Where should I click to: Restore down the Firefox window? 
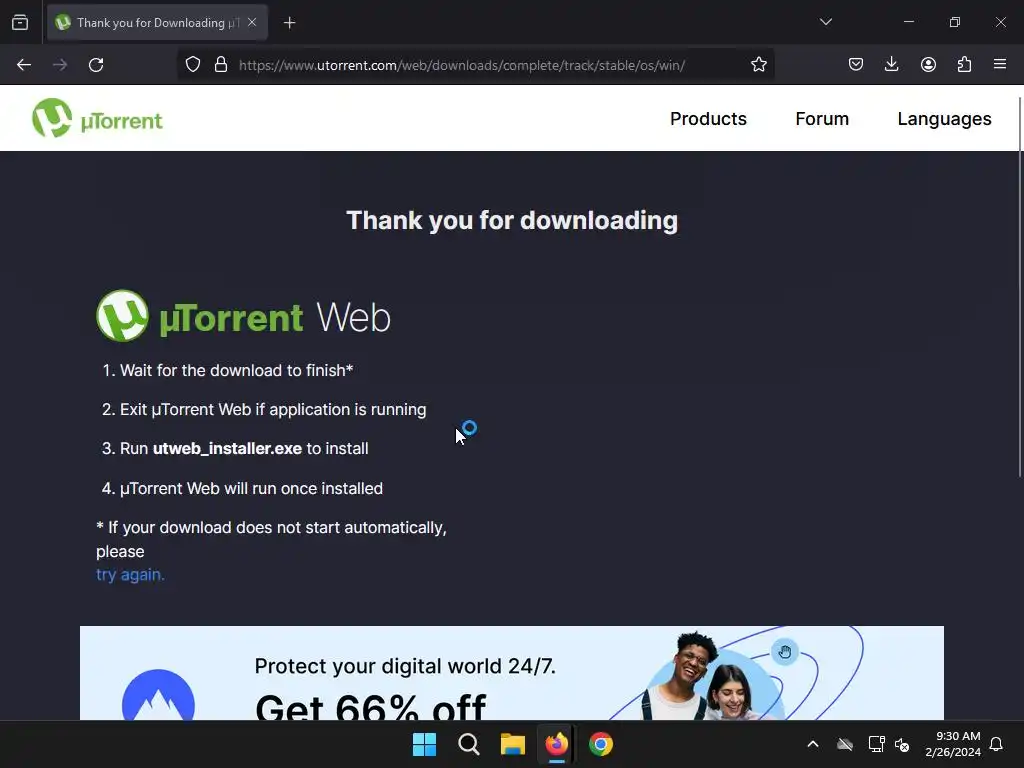click(x=954, y=22)
